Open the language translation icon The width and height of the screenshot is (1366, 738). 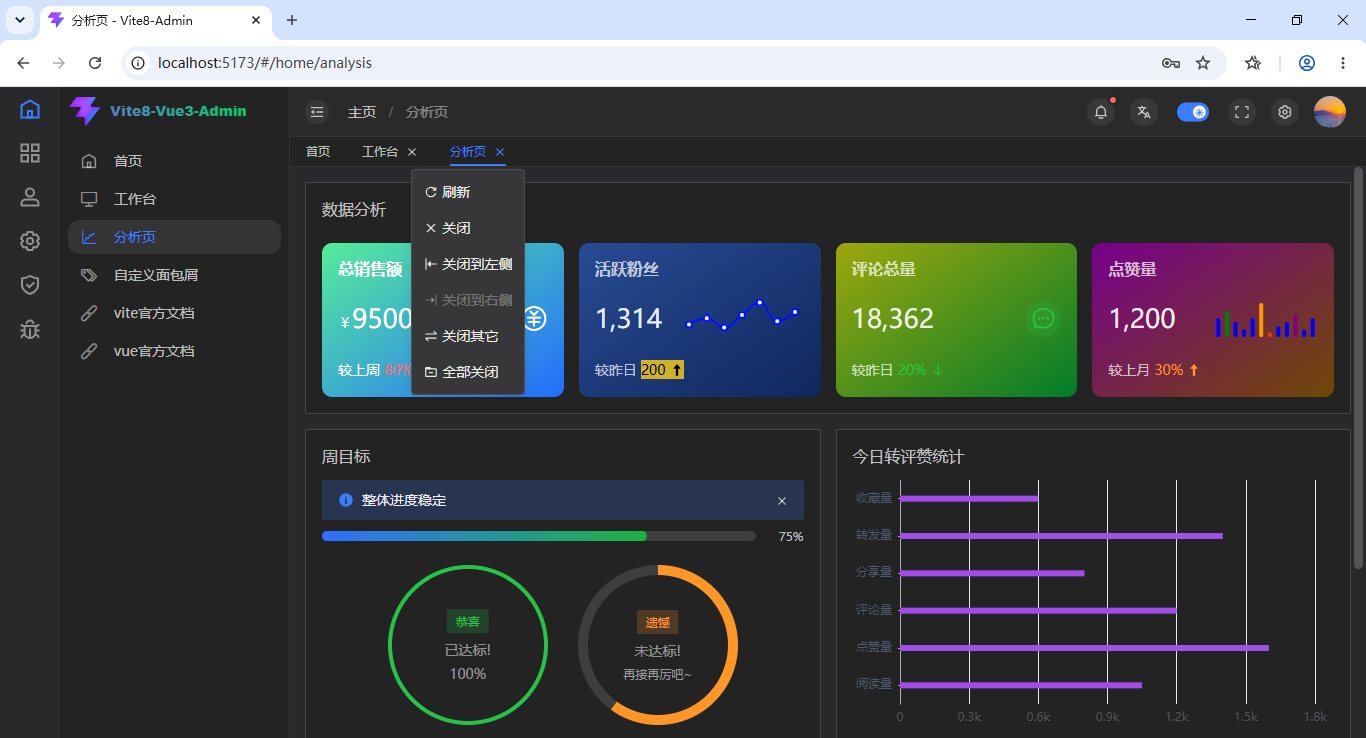1144,112
